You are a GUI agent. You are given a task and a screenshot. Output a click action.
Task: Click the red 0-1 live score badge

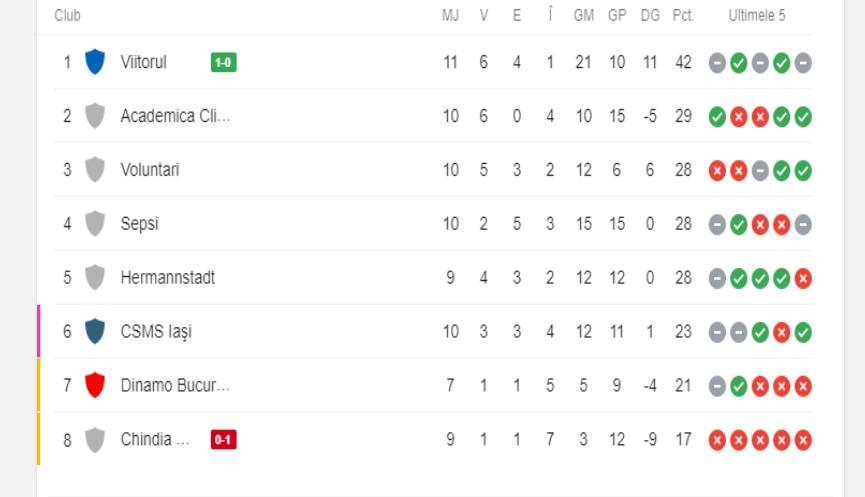(223, 439)
